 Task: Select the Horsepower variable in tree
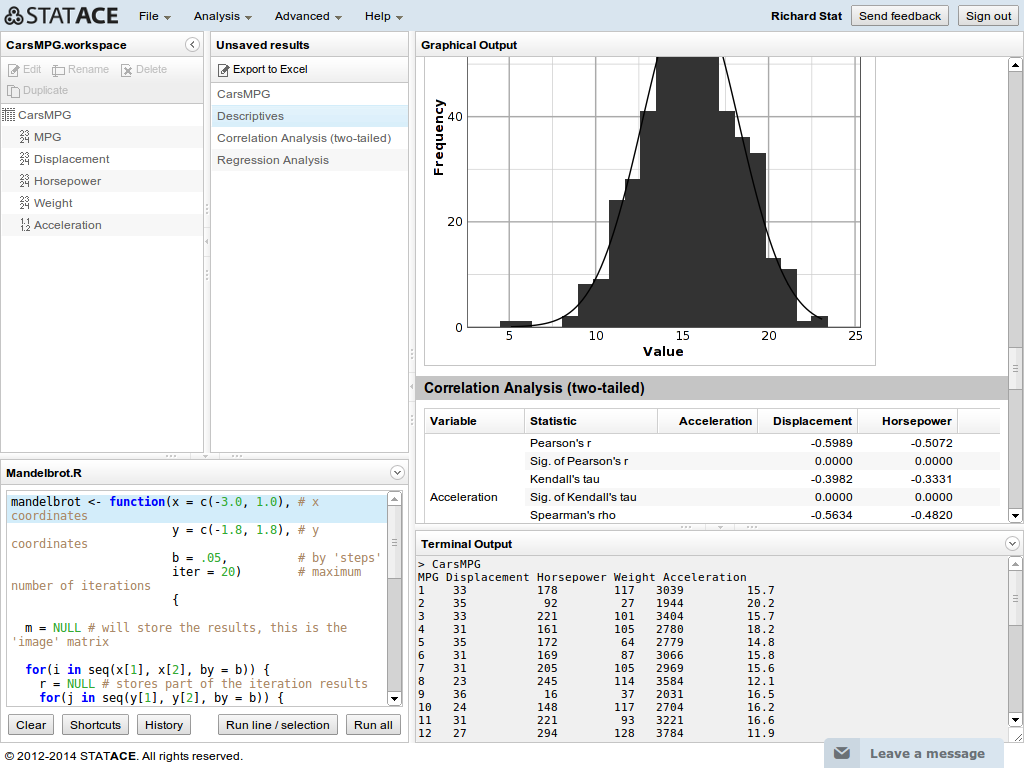point(67,181)
